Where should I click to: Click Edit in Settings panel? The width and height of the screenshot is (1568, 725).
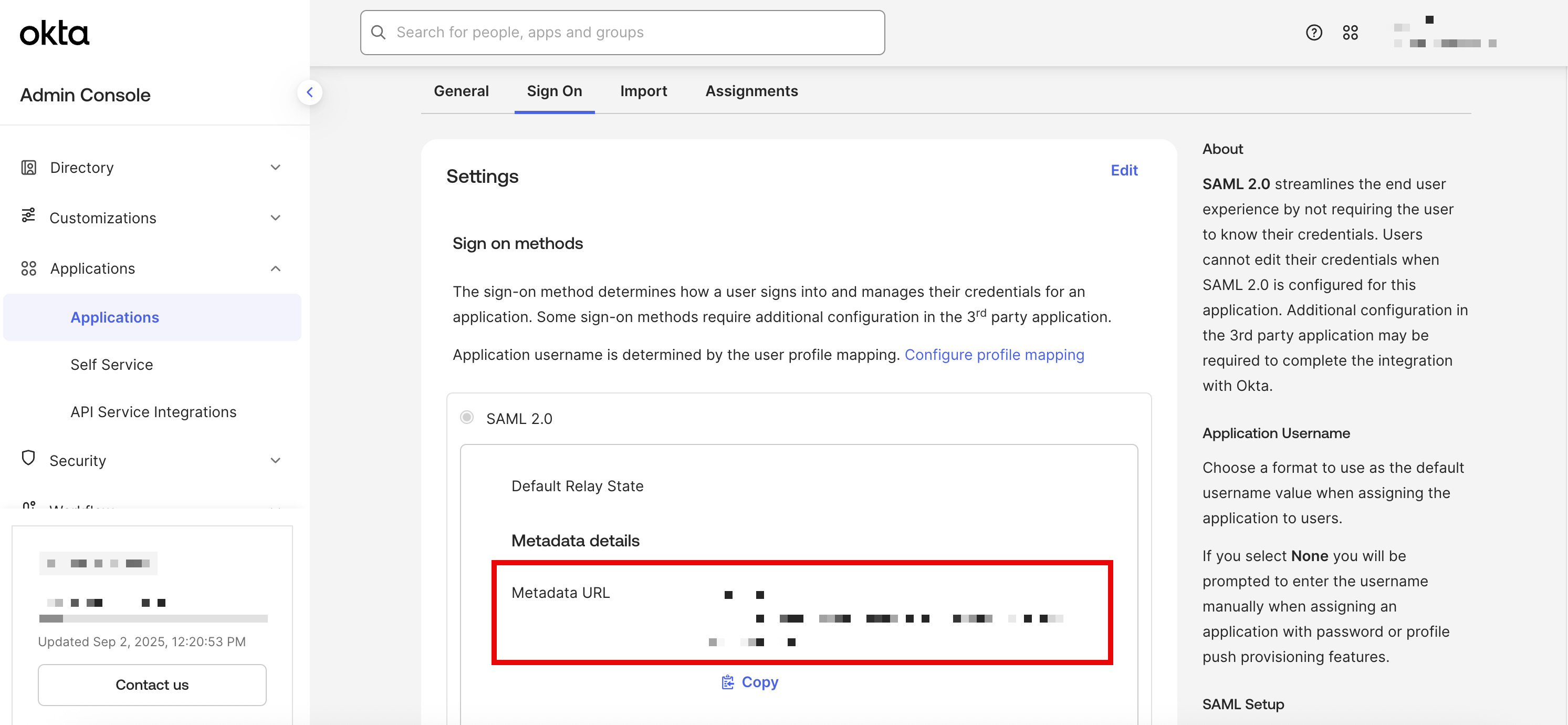[x=1124, y=170]
